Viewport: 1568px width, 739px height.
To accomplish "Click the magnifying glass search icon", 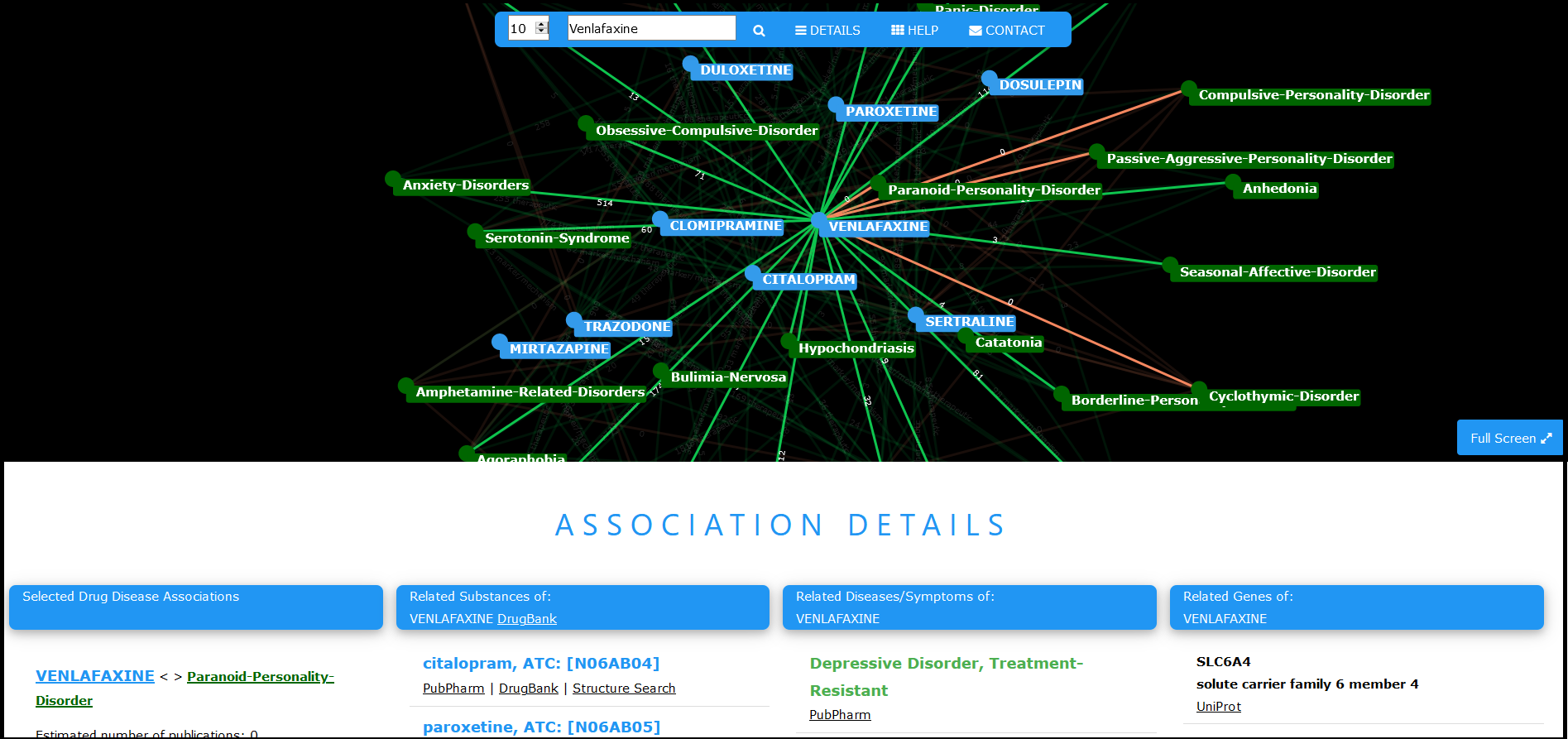I will coord(759,31).
